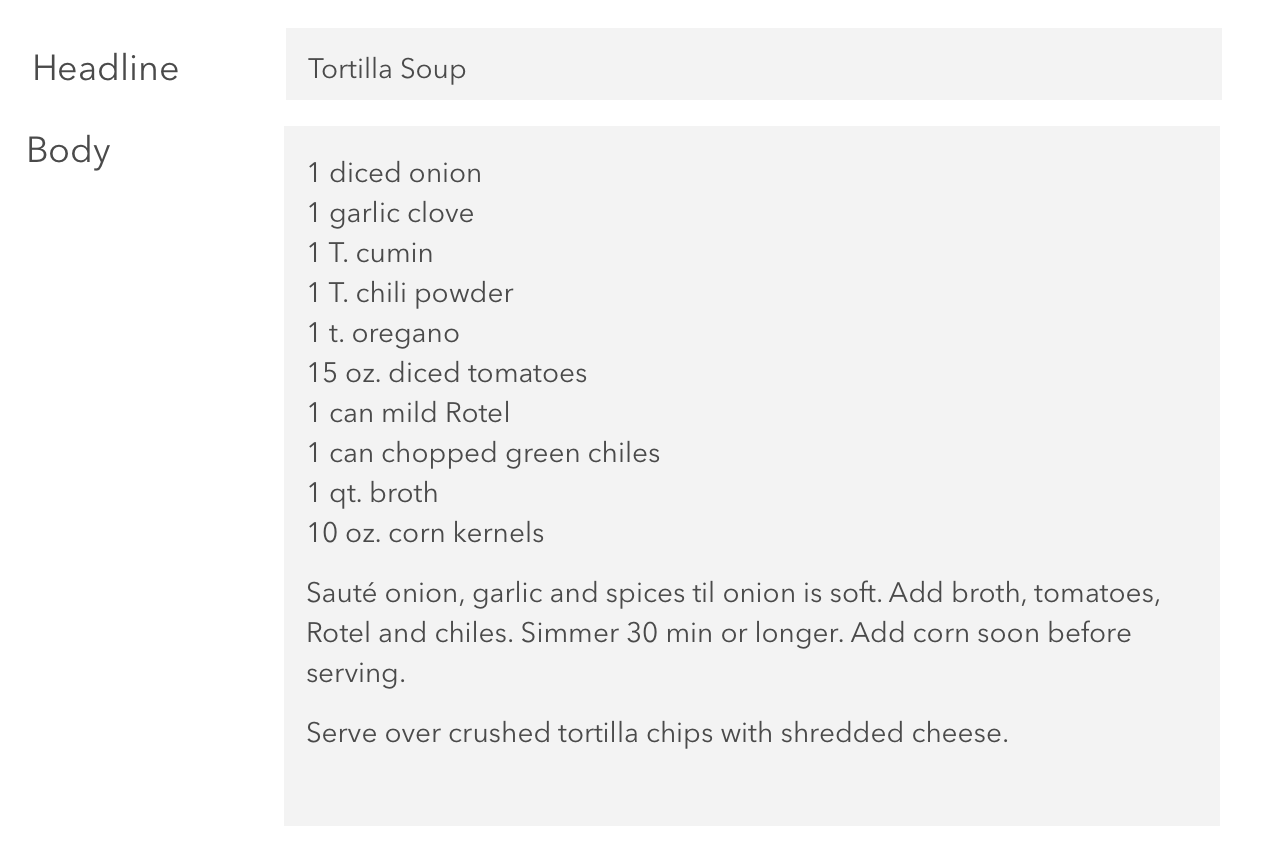Click the '1 can chopped green chiles' line
1272x864 pixels.
483,453
